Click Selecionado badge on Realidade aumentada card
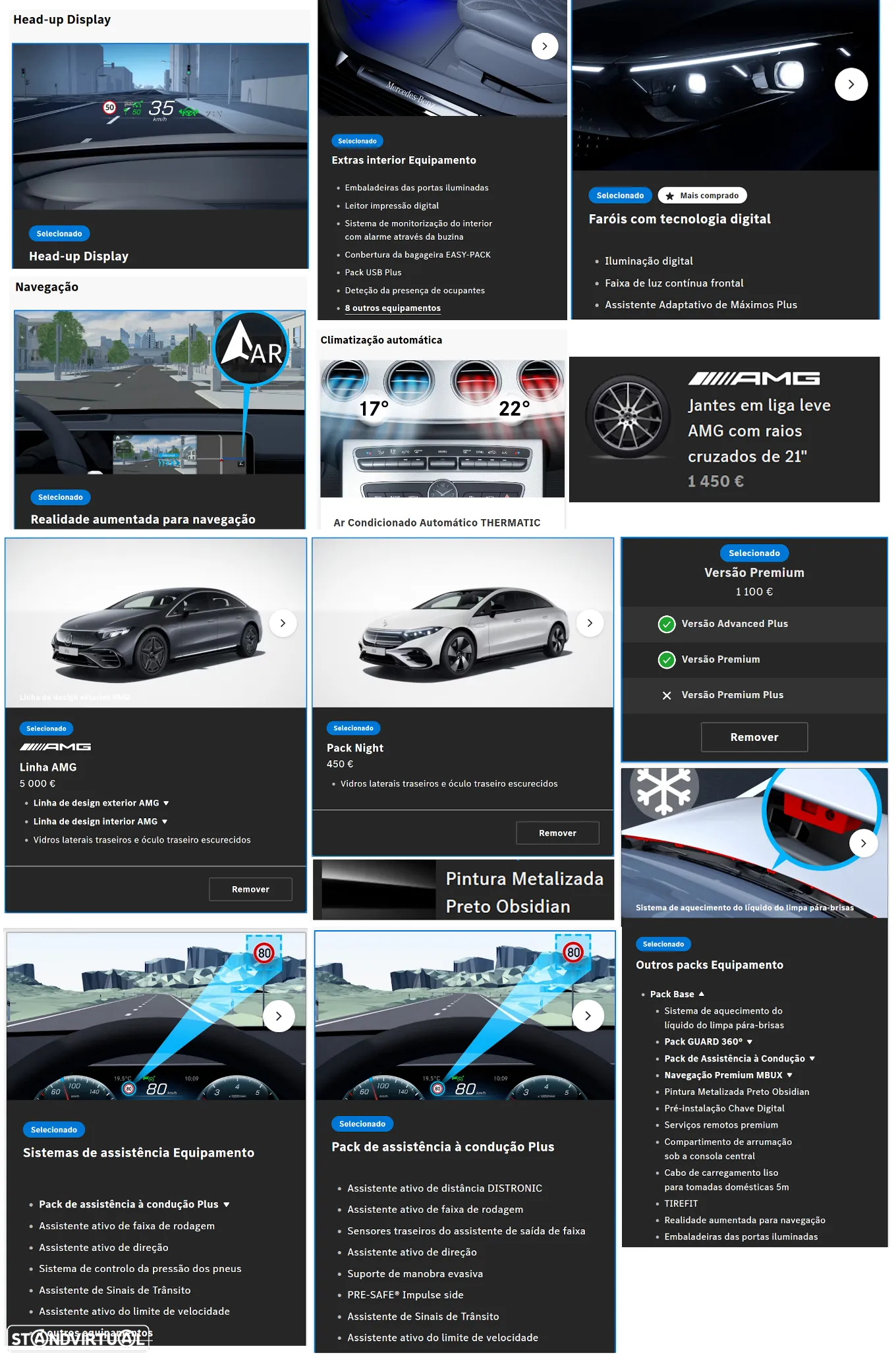The height and width of the screenshot is (1359, 896). point(61,497)
